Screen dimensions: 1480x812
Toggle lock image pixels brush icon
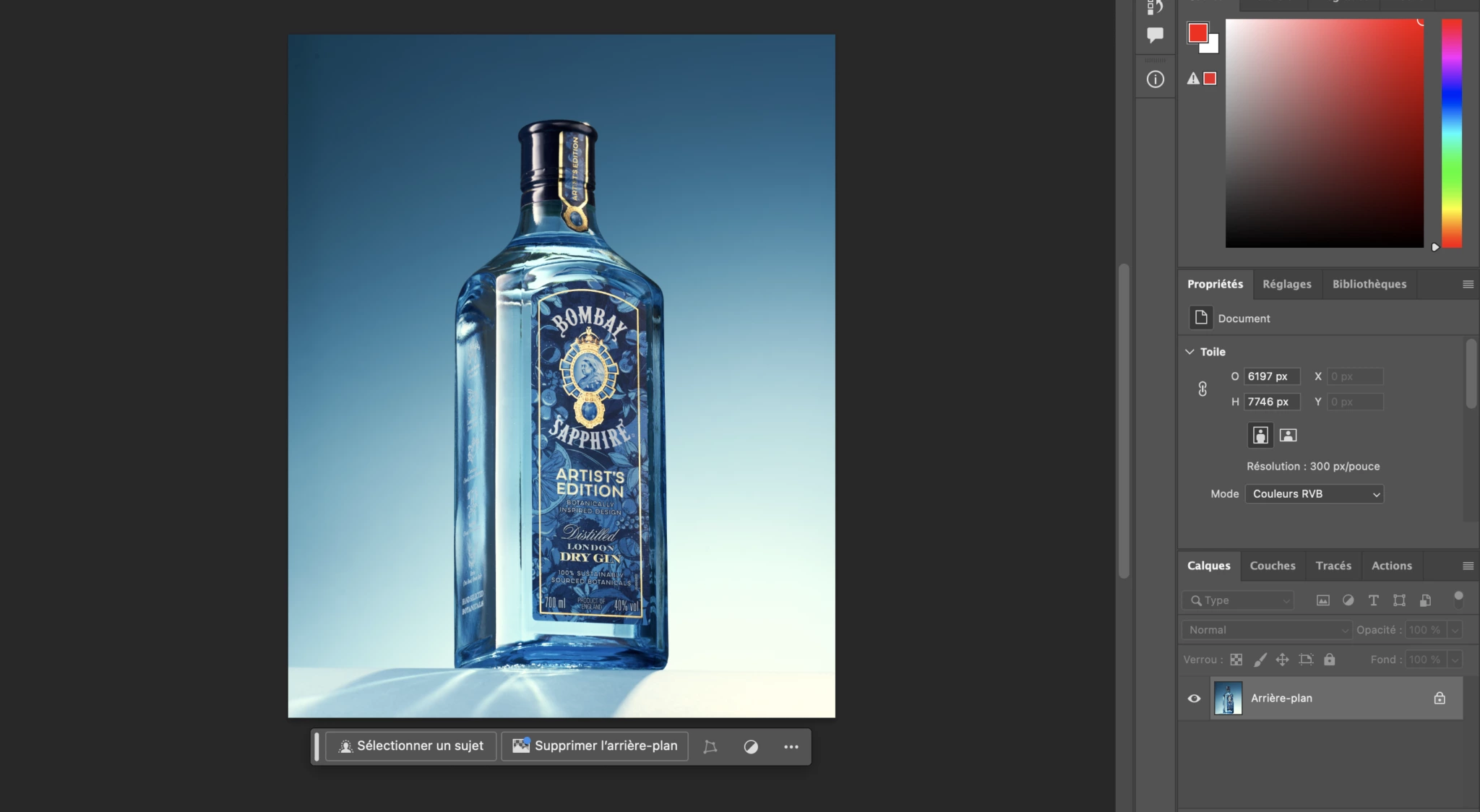[1260, 660]
